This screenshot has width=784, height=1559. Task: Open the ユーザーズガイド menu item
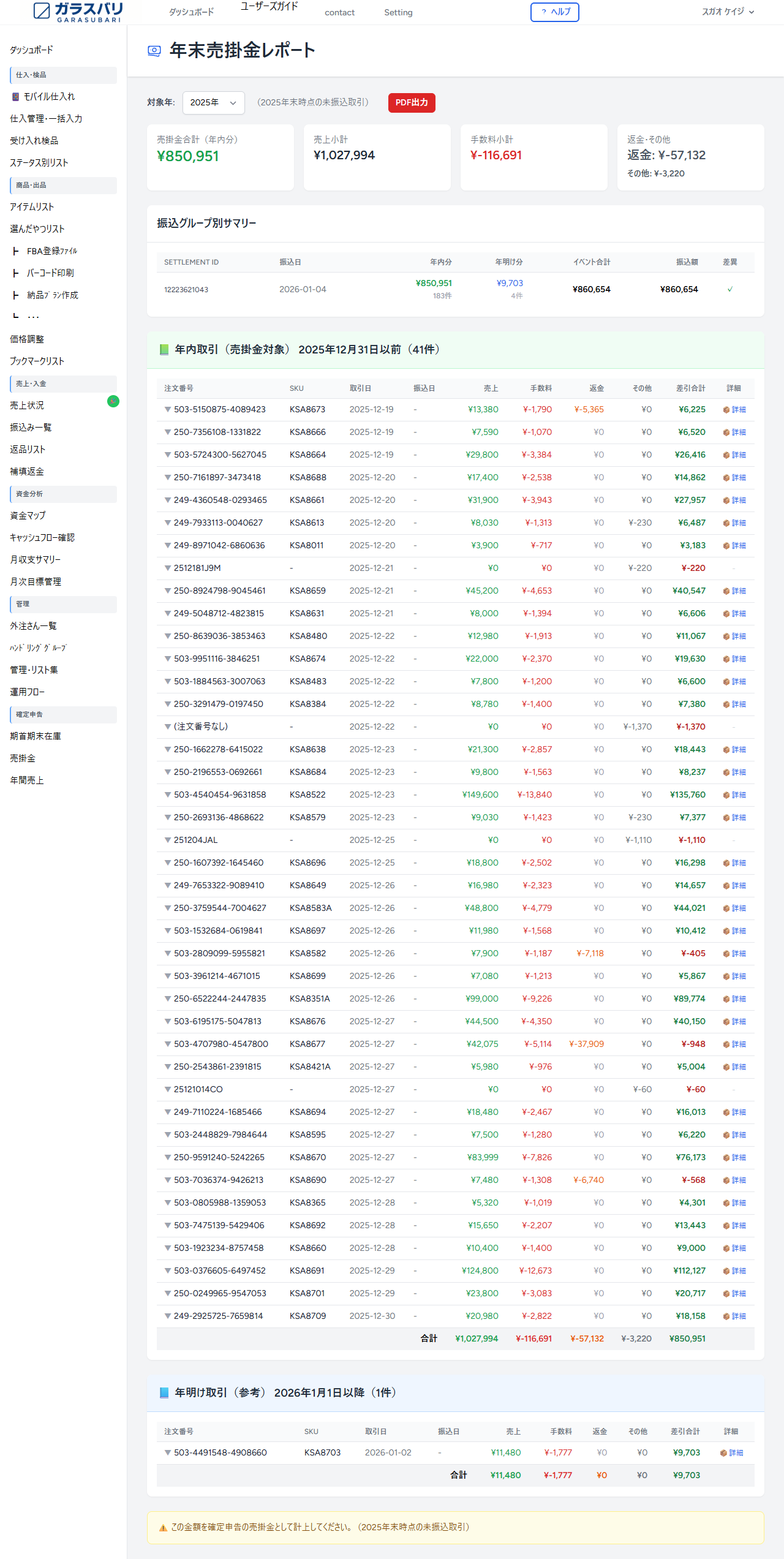point(269,7)
